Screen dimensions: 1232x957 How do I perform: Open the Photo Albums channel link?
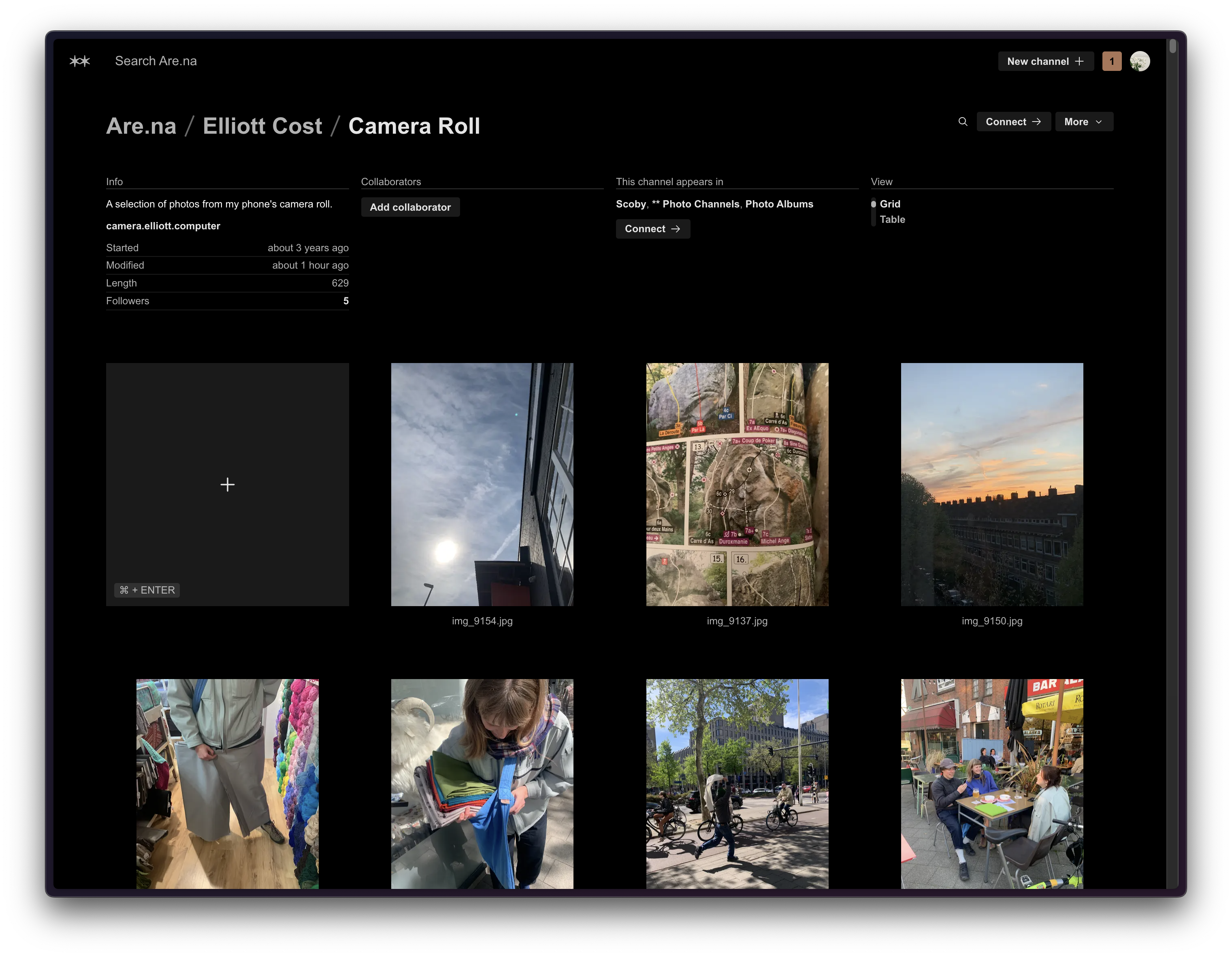click(778, 204)
